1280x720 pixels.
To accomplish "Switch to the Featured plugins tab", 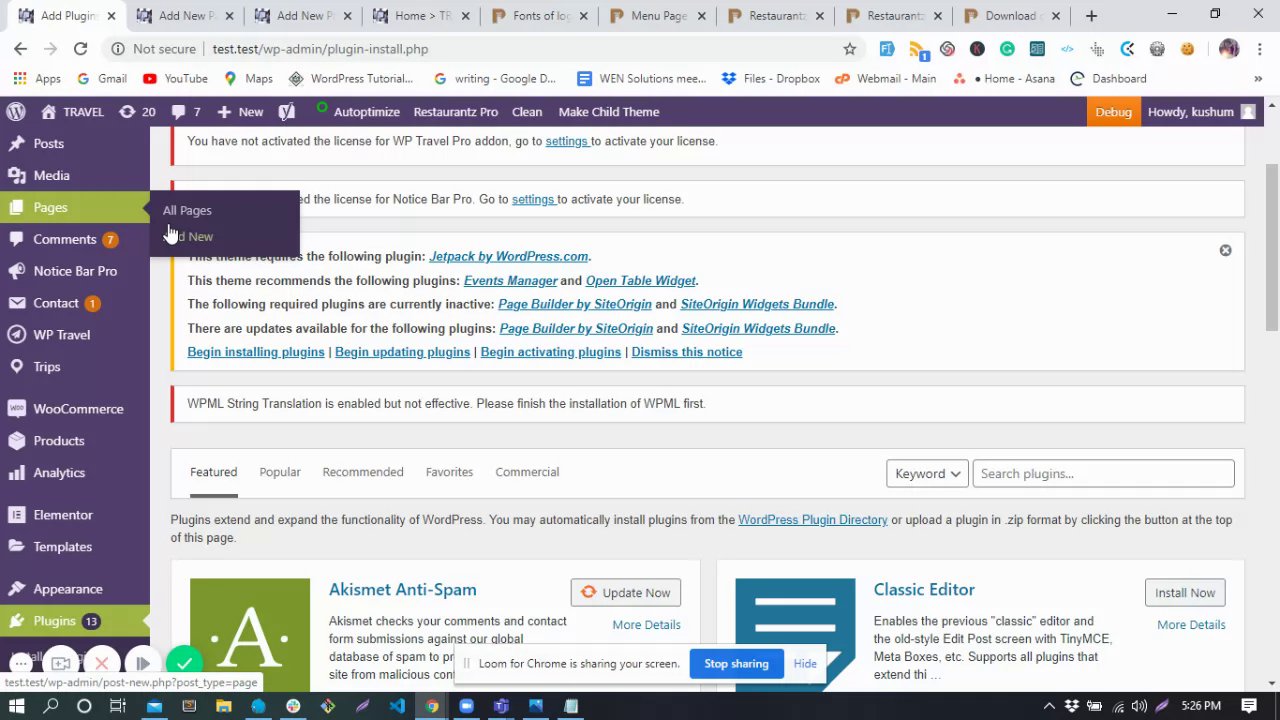I will coord(213,472).
